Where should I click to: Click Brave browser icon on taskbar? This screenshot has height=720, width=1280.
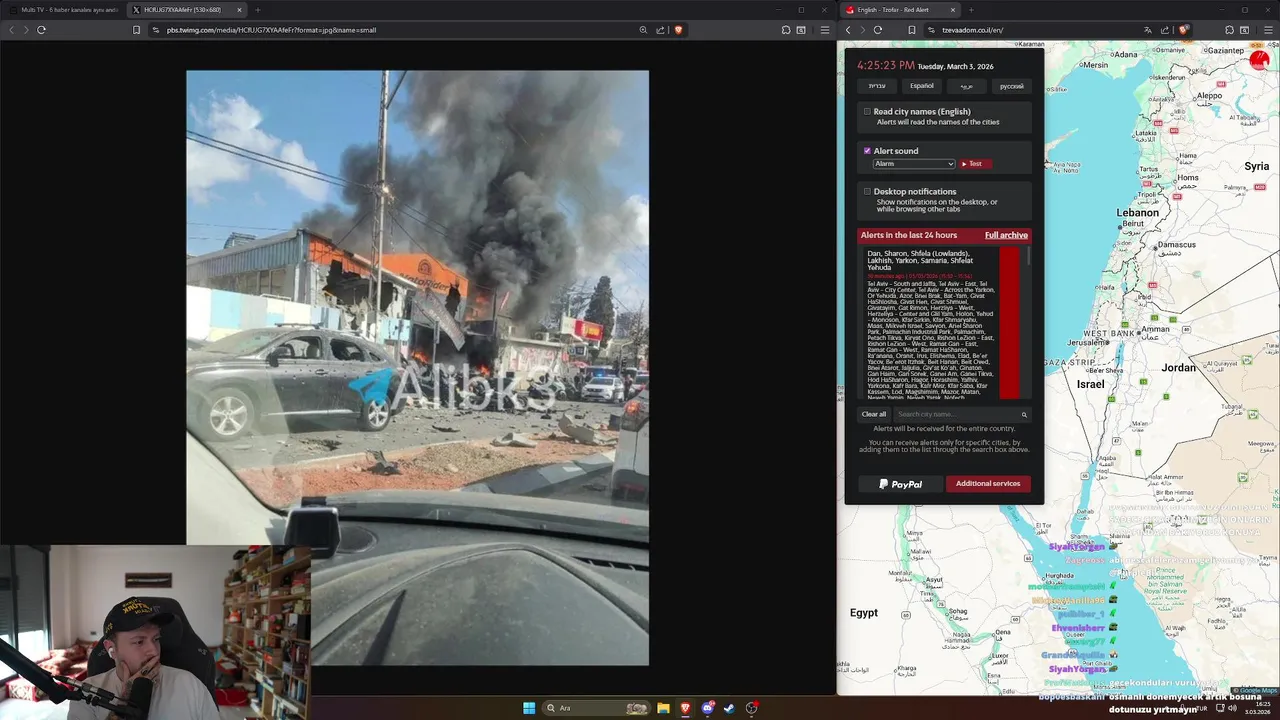point(686,708)
